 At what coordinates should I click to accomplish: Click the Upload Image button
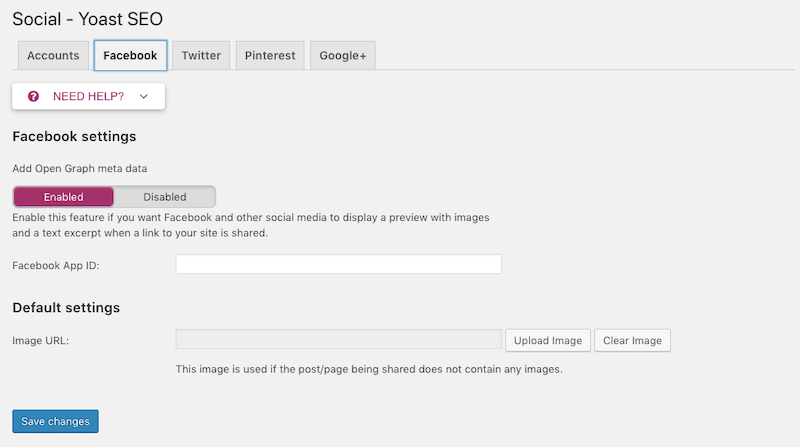pyautogui.click(x=548, y=340)
